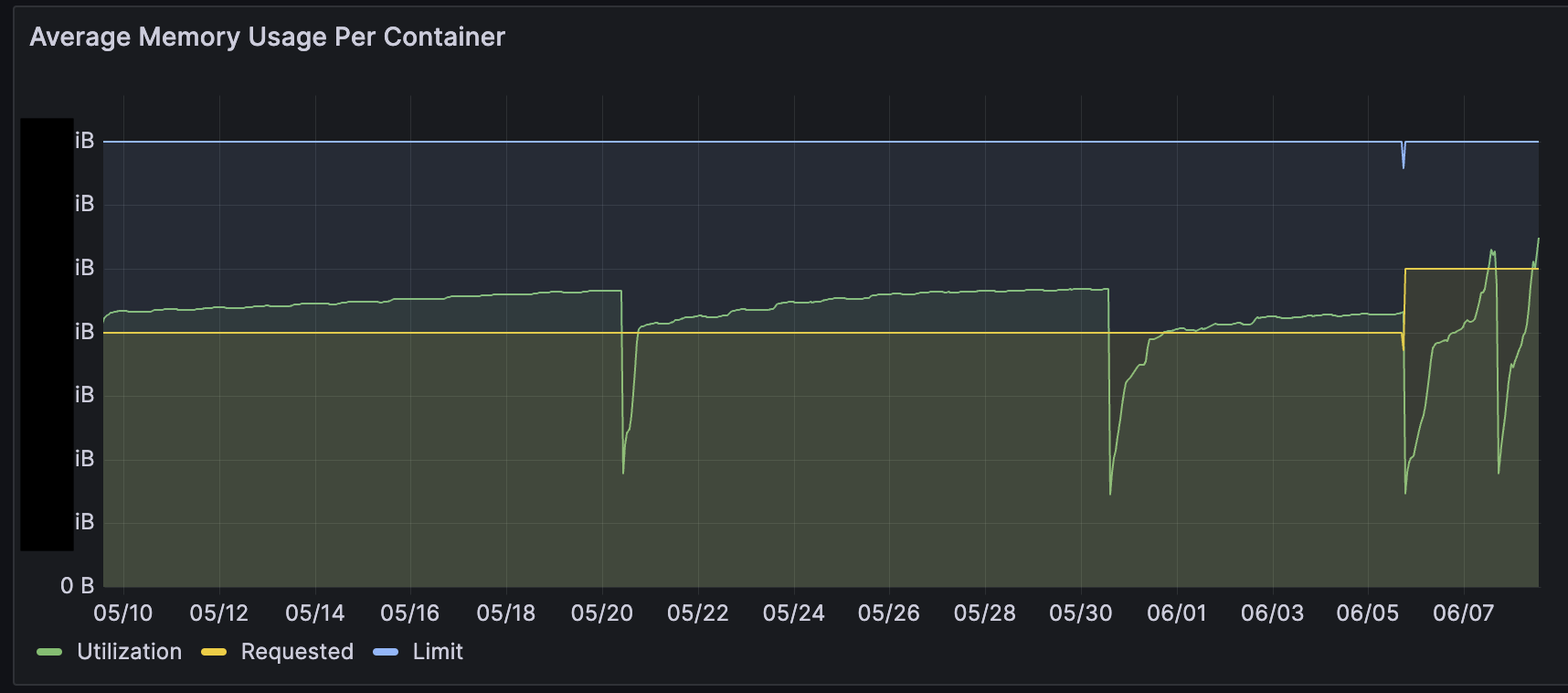Click the Utilization drop bottom just after 05/30
The image size is (1568, 693).
(1110, 493)
